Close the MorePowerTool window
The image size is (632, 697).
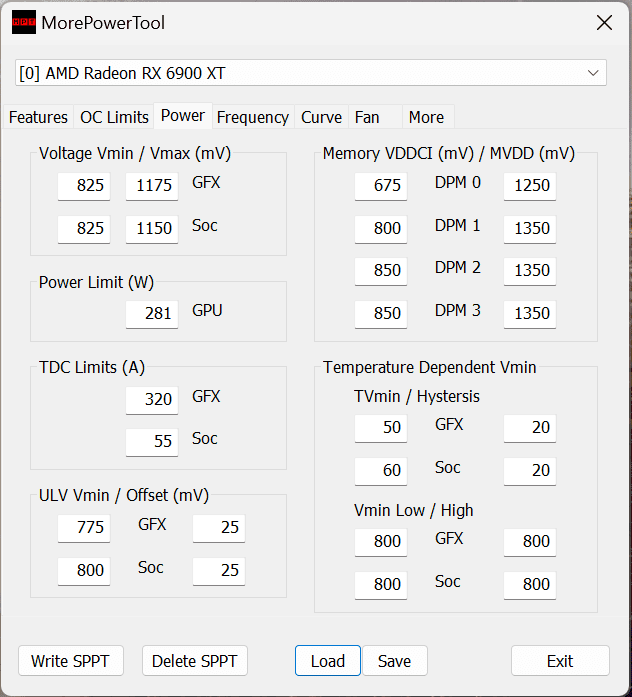pos(604,23)
